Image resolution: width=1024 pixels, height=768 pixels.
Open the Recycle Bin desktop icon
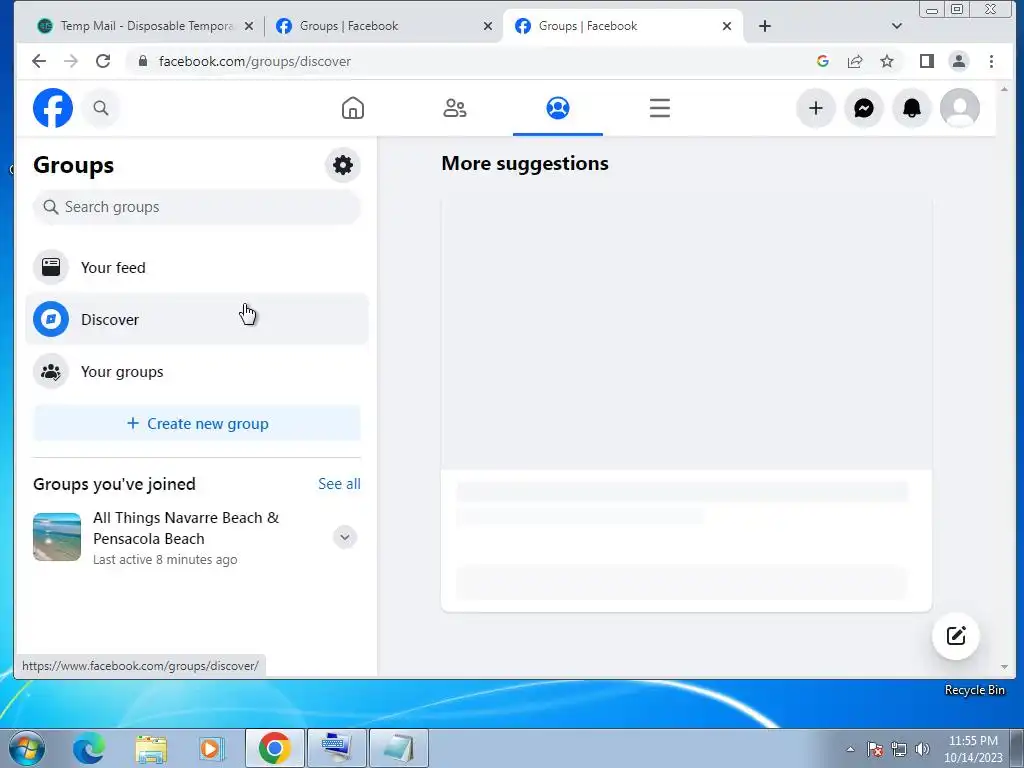(974, 690)
